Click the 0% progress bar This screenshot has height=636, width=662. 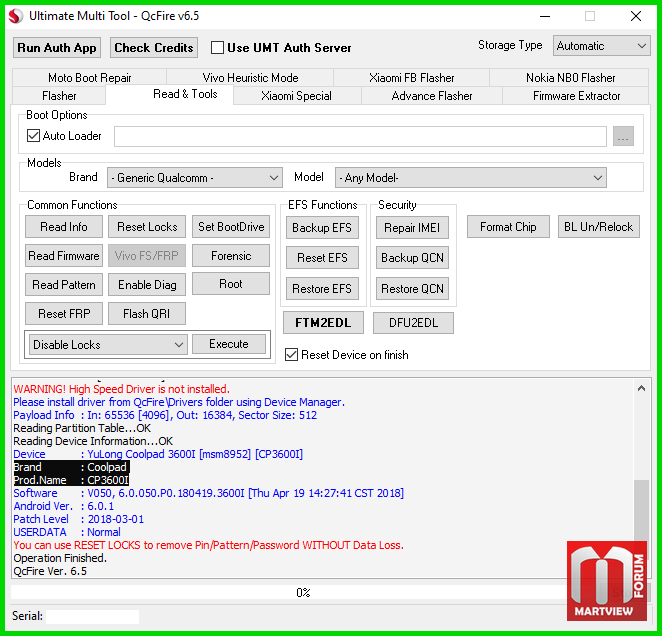click(x=303, y=593)
